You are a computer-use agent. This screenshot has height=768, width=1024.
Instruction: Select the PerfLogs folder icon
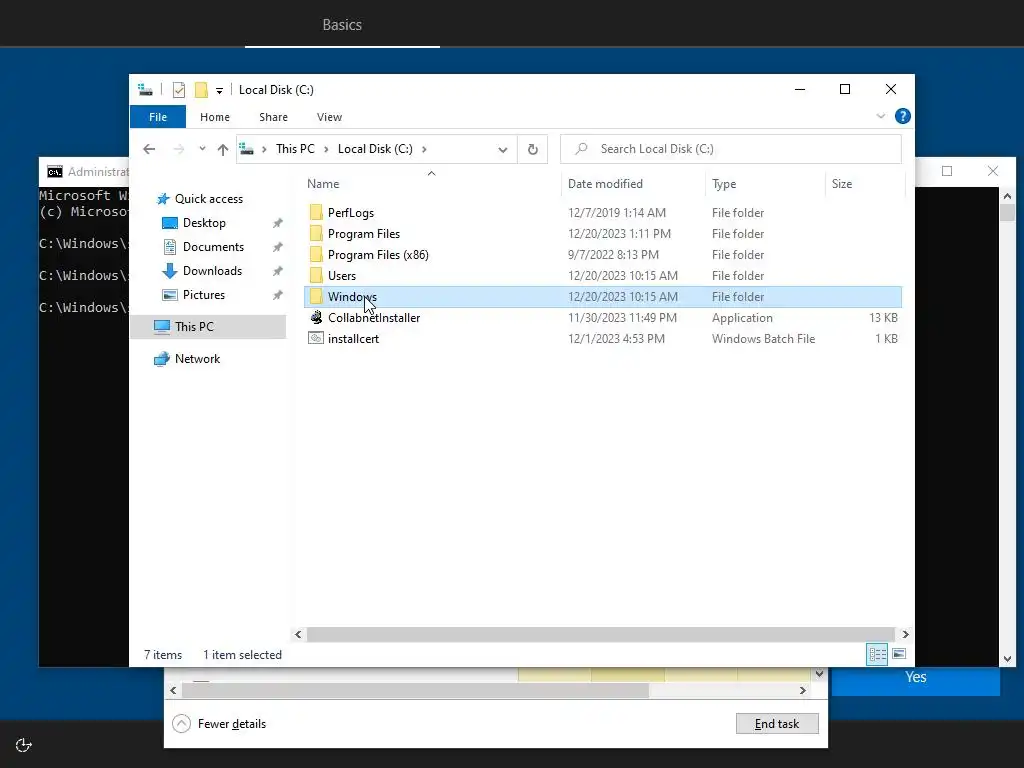316,212
